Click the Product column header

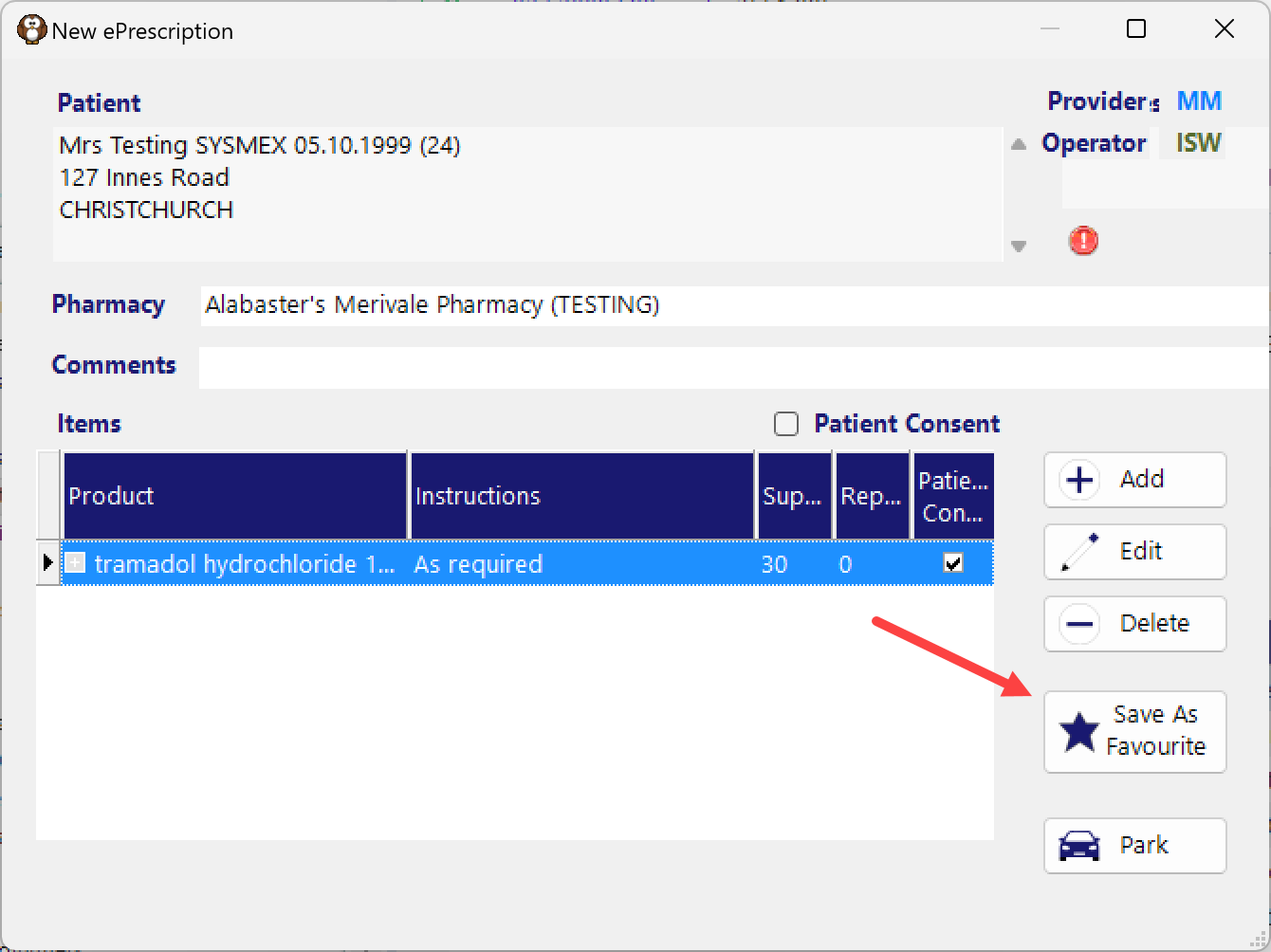pos(235,496)
